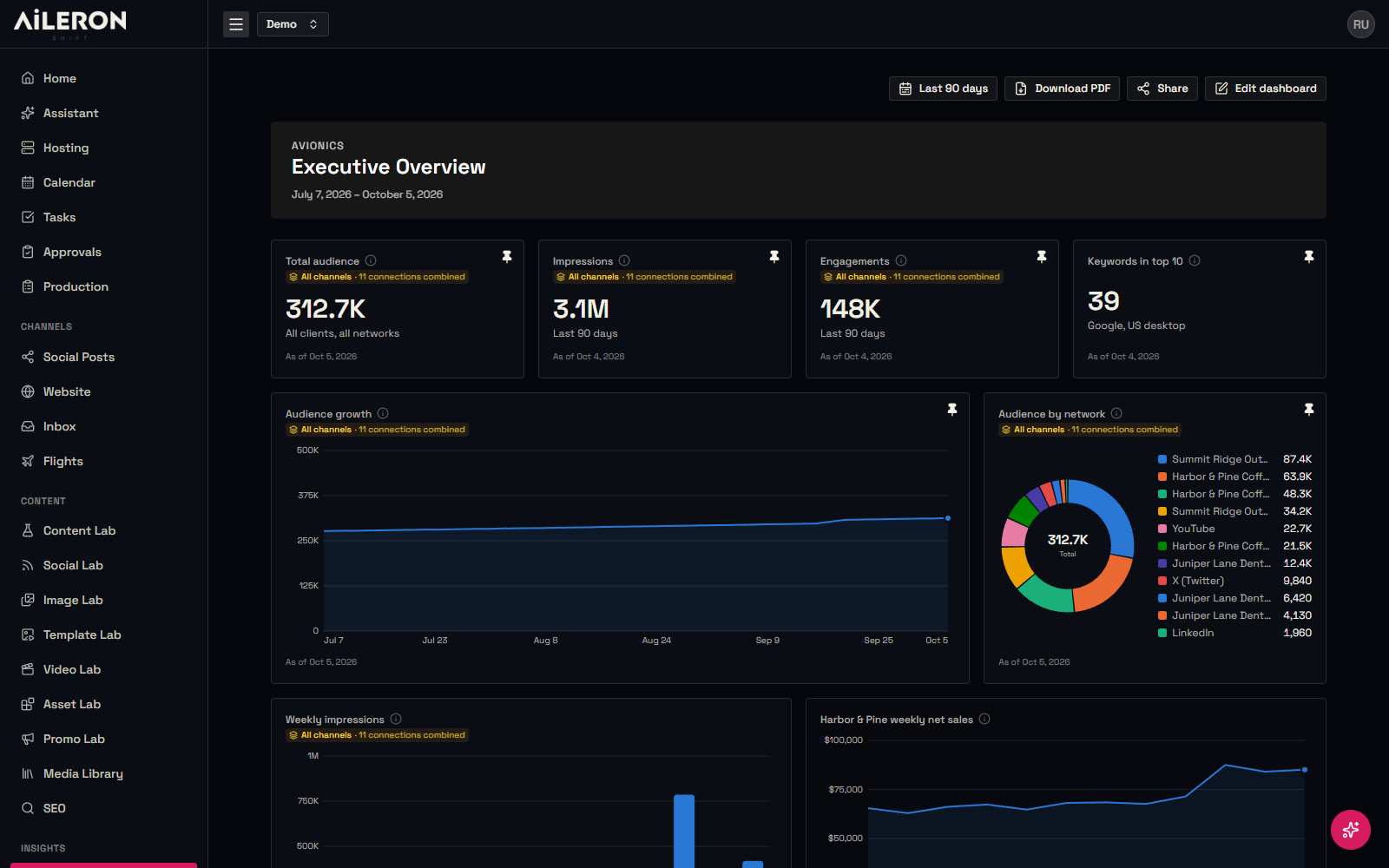Toggle pin on Audience by network card
This screenshot has width=1389, height=868.
click(x=1309, y=410)
